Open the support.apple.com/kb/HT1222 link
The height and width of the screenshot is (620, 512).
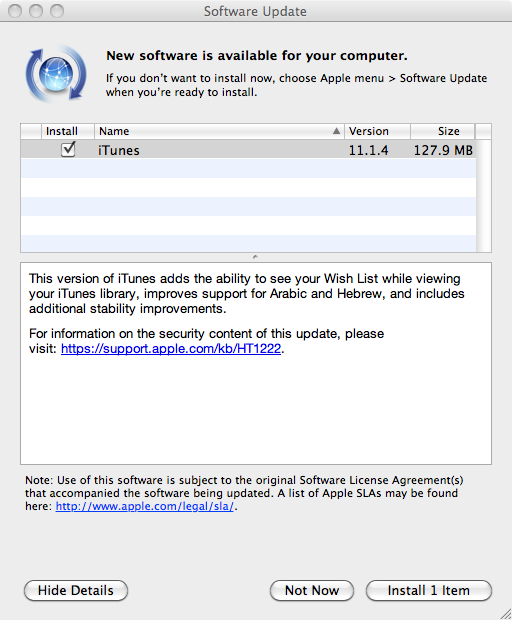(171, 348)
